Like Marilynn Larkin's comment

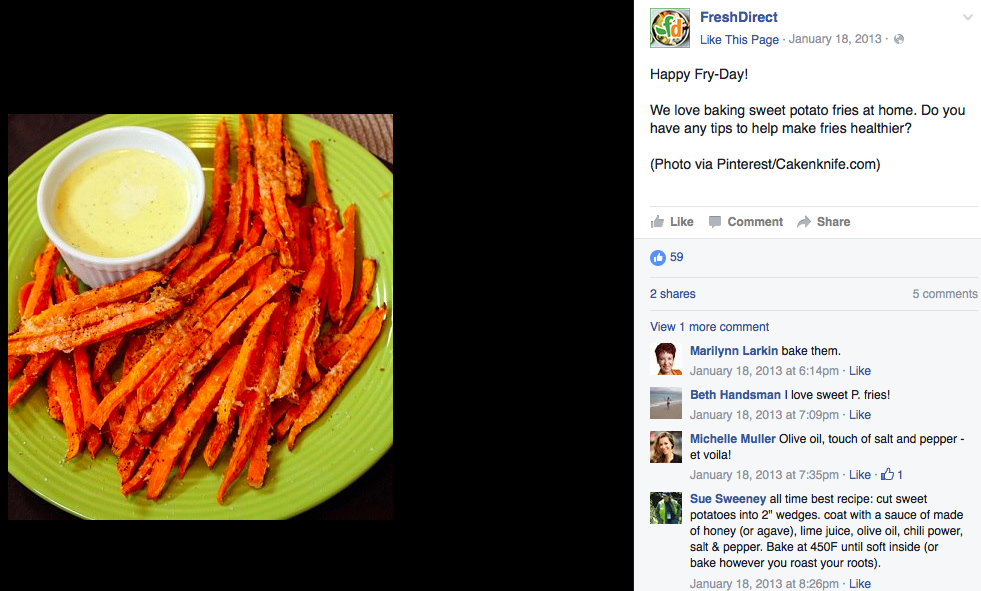point(860,371)
